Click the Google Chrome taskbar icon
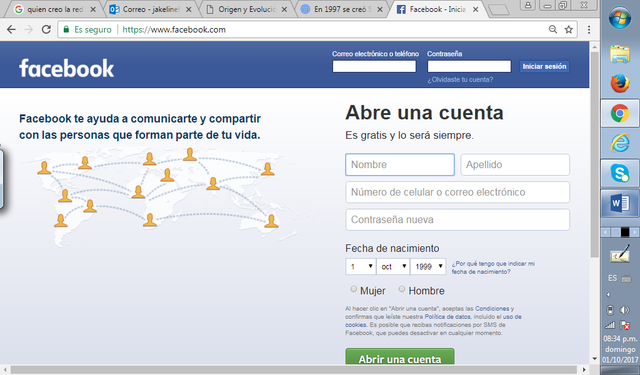The height and width of the screenshot is (375, 640). pyautogui.click(x=620, y=113)
